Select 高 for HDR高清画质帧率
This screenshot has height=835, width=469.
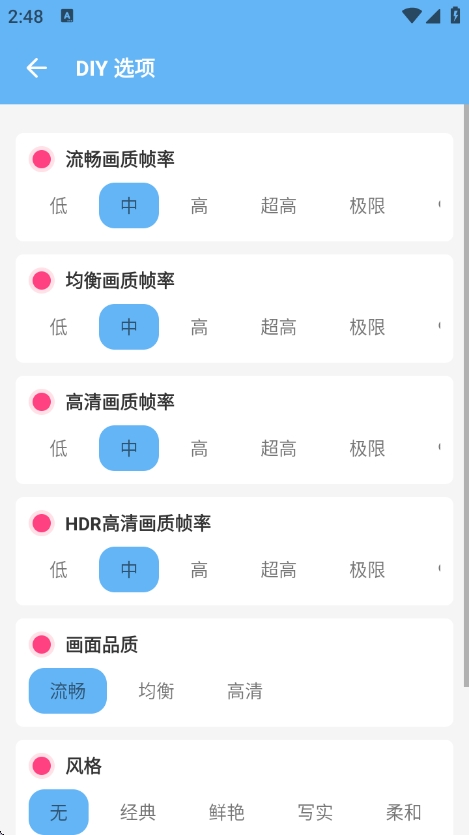(x=199, y=570)
